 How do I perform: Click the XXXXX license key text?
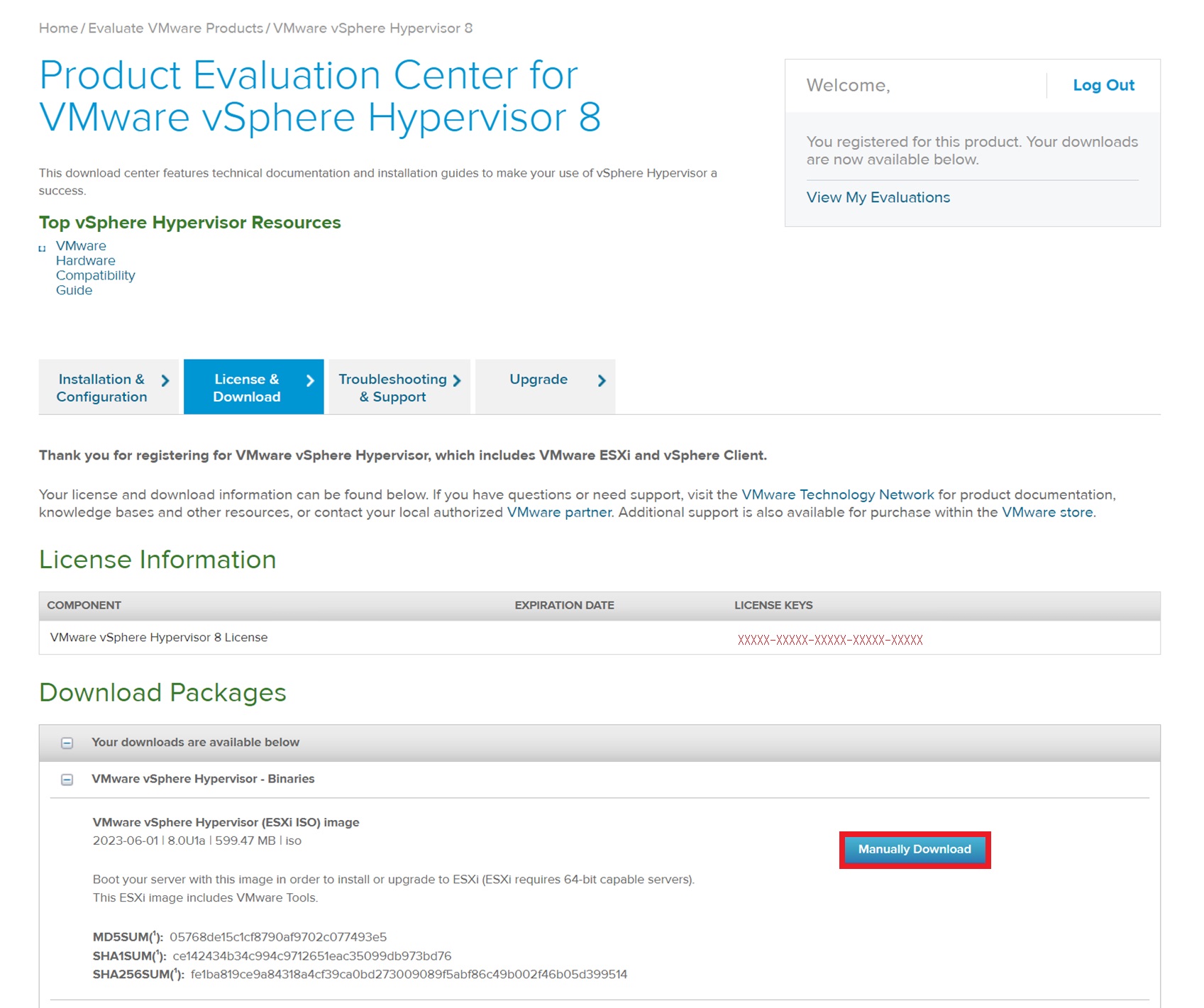point(830,640)
